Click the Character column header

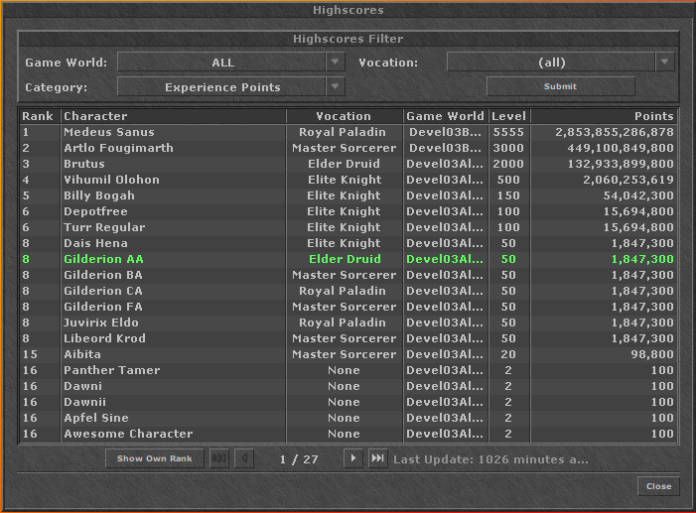[x=172, y=116]
